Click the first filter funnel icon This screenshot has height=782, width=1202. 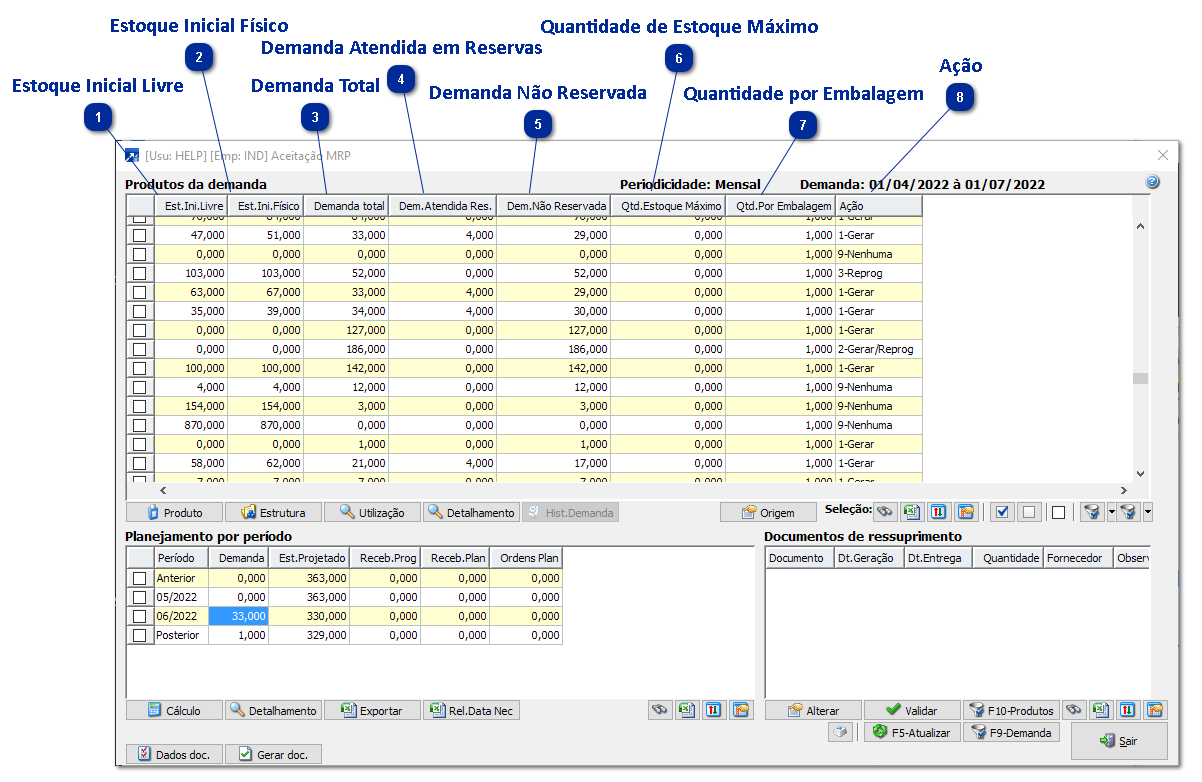tap(1092, 512)
